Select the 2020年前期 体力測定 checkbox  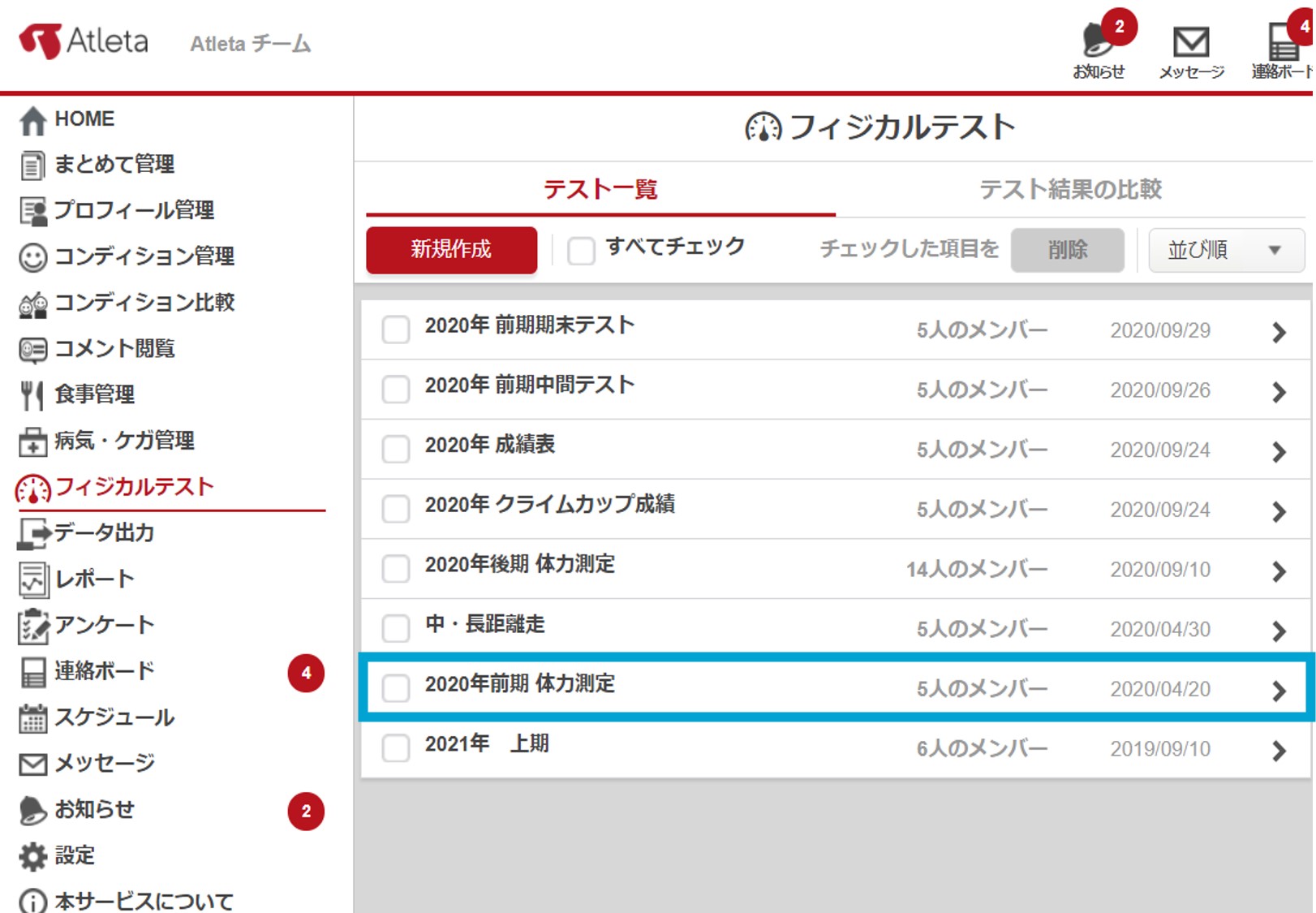click(x=396, y=688)
